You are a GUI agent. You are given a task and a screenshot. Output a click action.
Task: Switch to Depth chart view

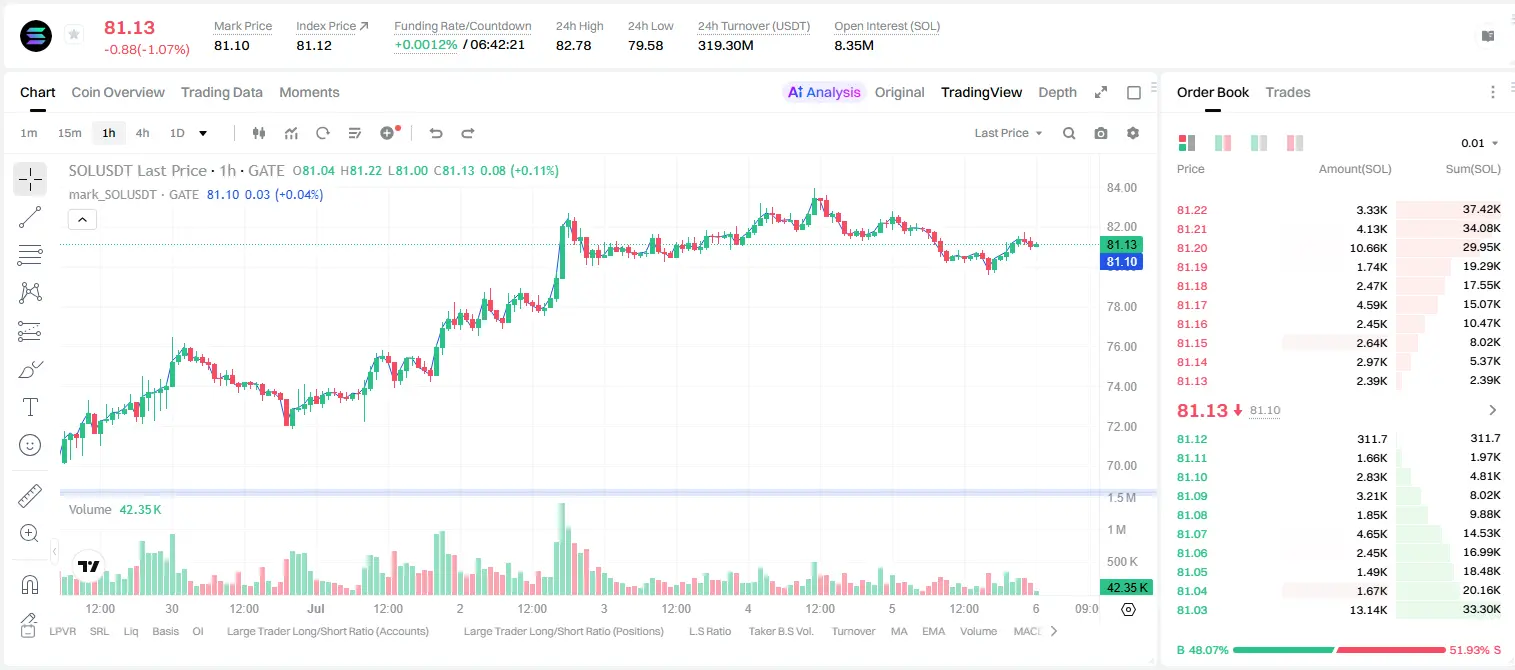(1057, 92)
